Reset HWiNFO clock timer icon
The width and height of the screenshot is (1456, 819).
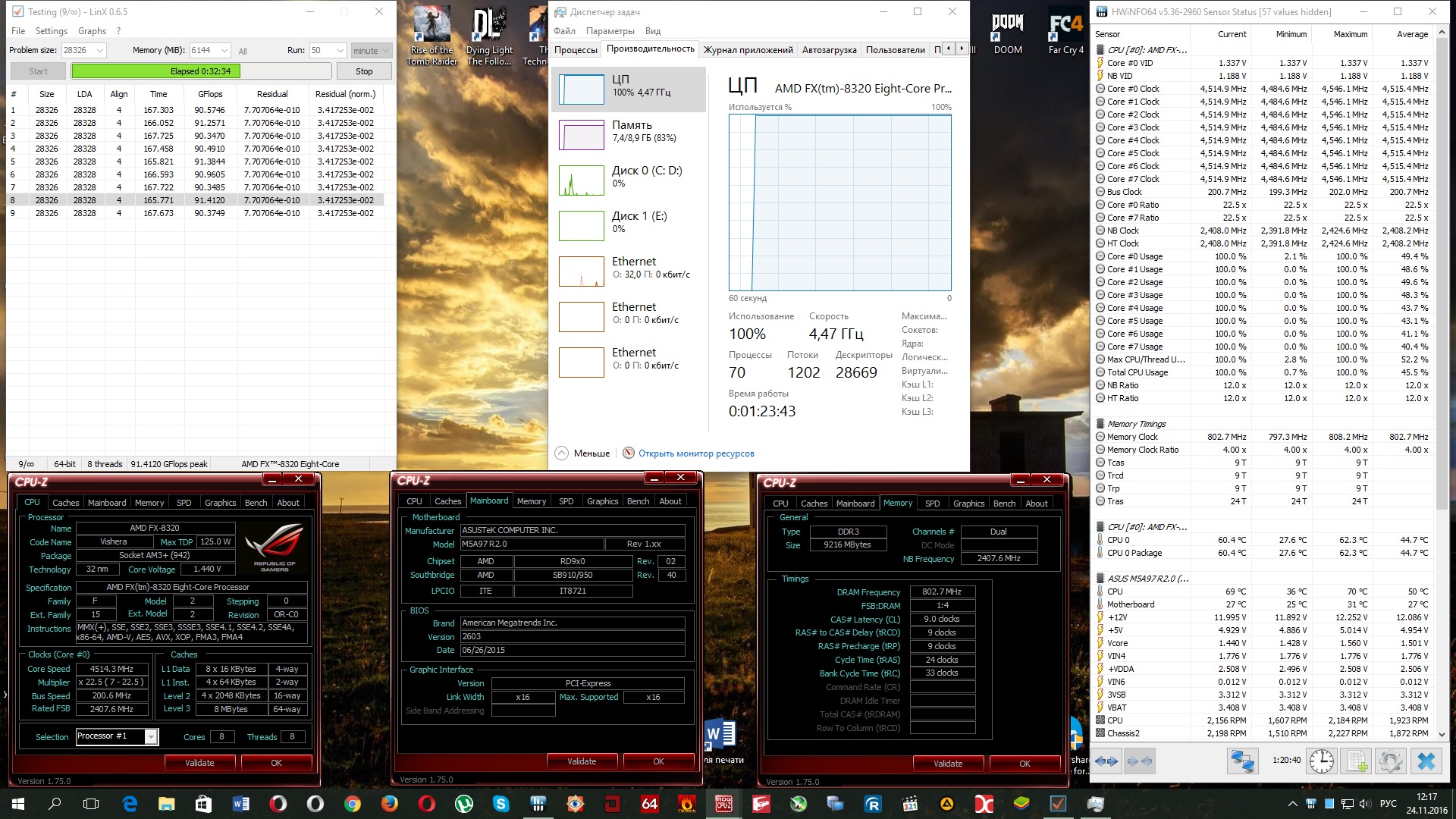[1321, 761]
